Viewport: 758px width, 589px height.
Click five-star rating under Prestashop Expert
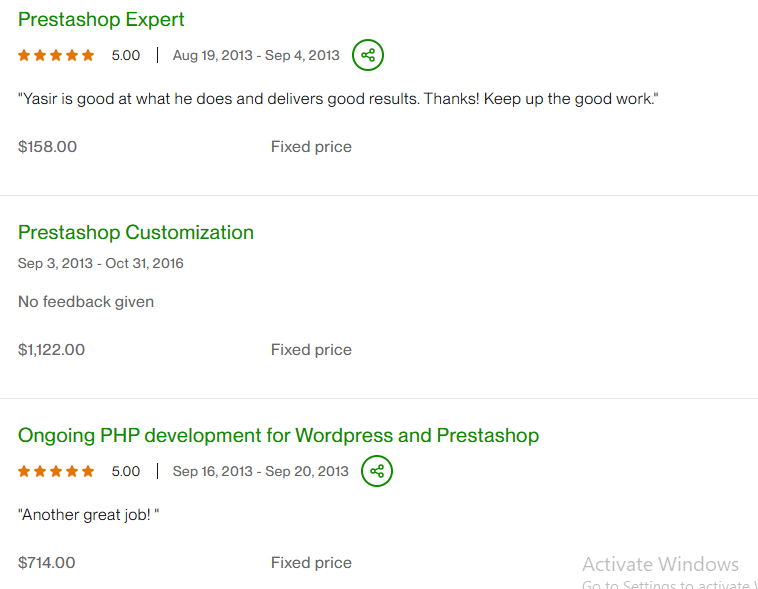coord(57,55)
